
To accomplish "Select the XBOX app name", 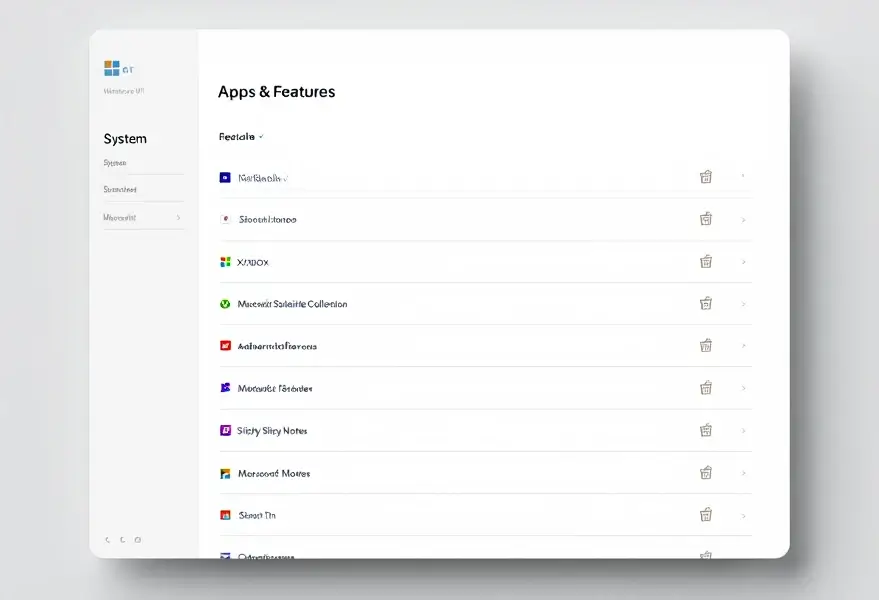I will tap(253, 262).
